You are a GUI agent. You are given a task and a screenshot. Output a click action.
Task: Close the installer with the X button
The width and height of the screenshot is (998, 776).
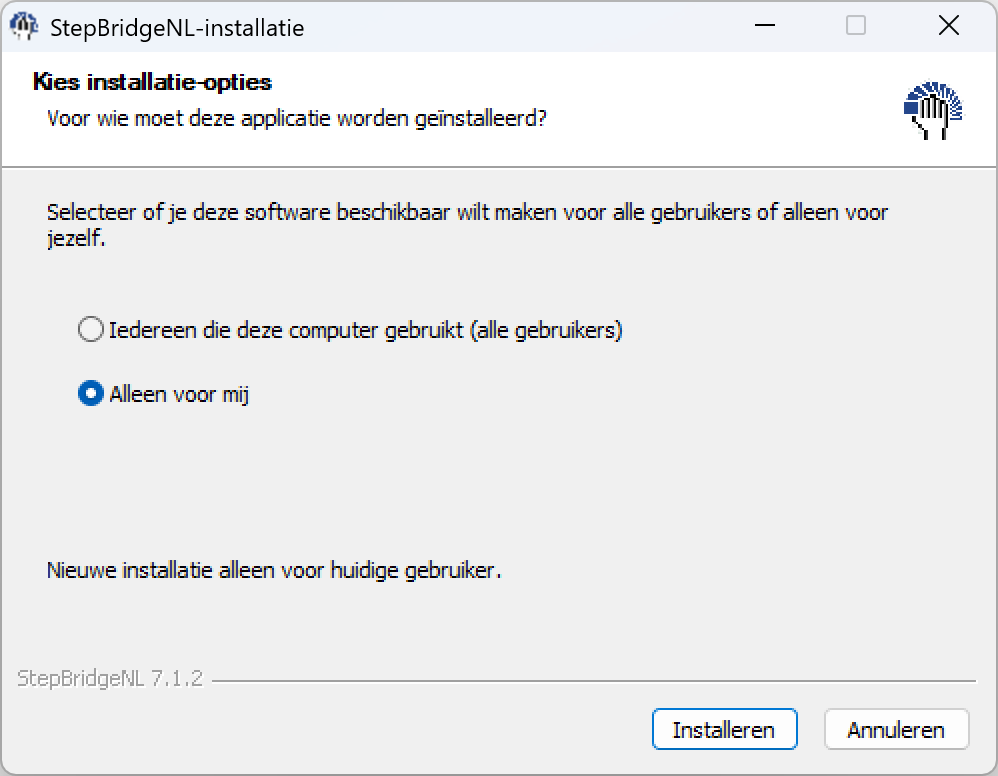pyautogui.click(x=948, y=25)
